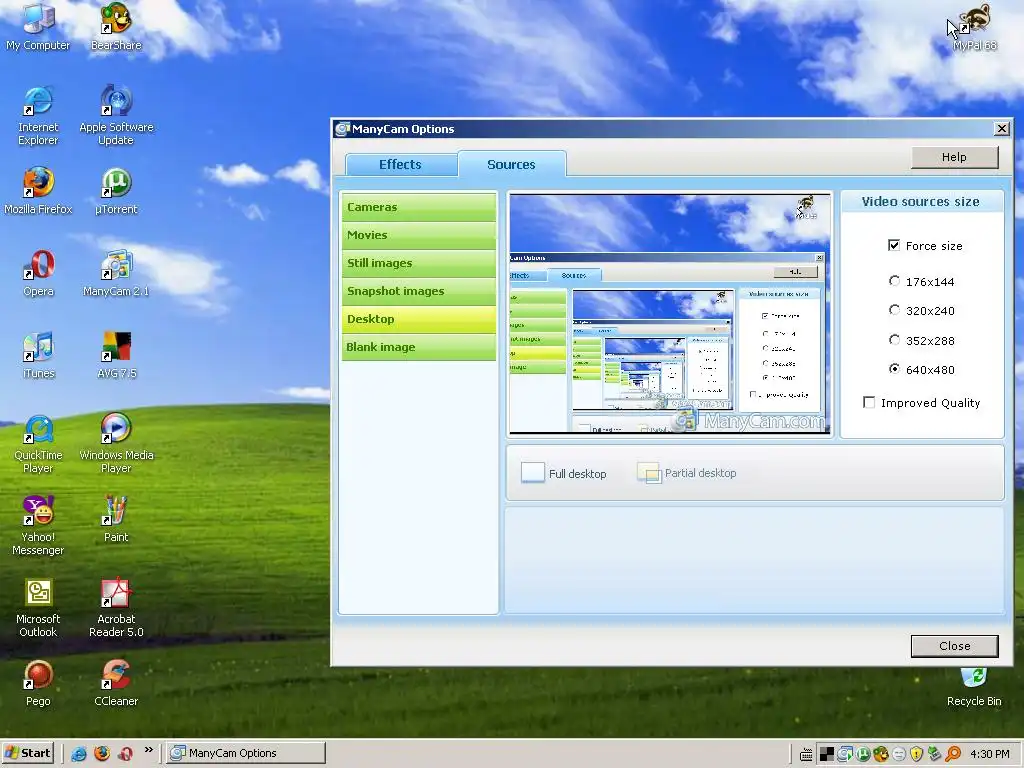Click the Help button

(954, 157)
